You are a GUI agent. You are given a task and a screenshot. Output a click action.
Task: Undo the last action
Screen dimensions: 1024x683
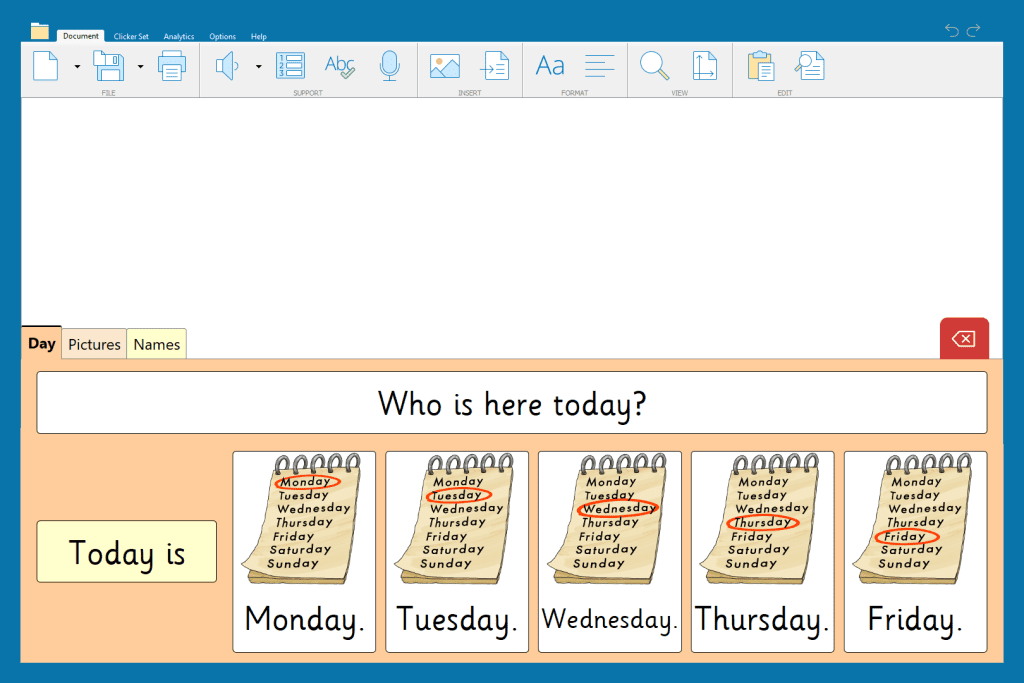[x=952, y=30]
